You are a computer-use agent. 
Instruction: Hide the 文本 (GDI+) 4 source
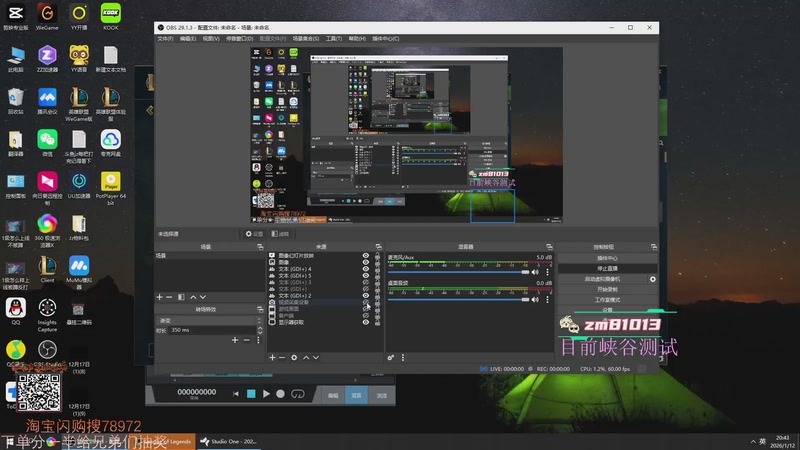tap(366, 269)
